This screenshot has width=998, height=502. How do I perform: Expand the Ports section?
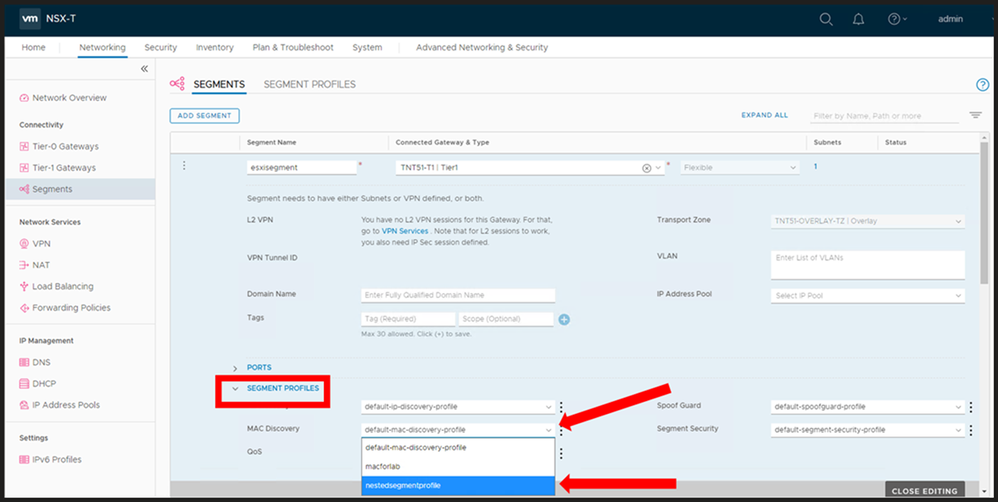(235, 368)
